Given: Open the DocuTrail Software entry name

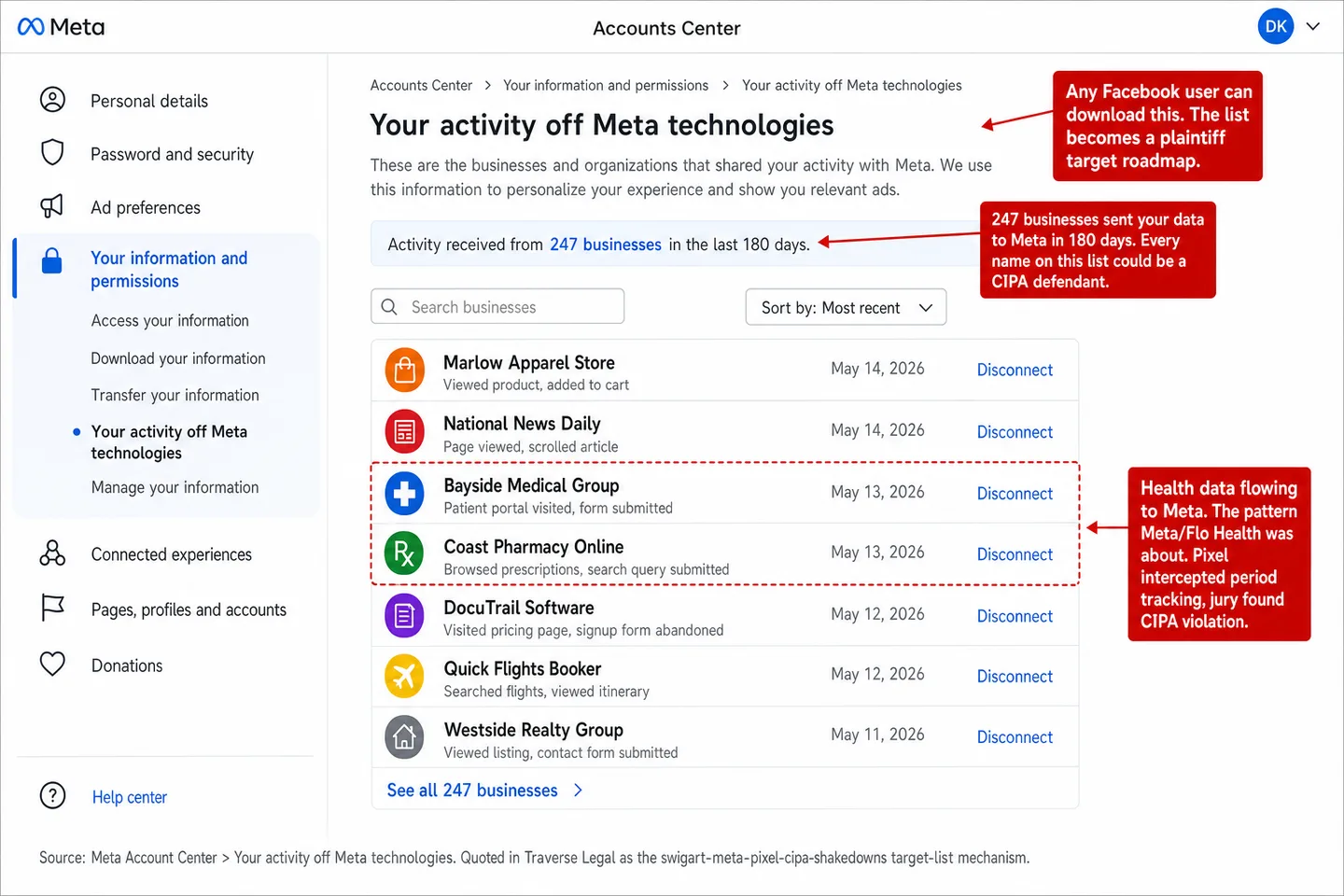Looking at the screenshot, I should point(519,608).
